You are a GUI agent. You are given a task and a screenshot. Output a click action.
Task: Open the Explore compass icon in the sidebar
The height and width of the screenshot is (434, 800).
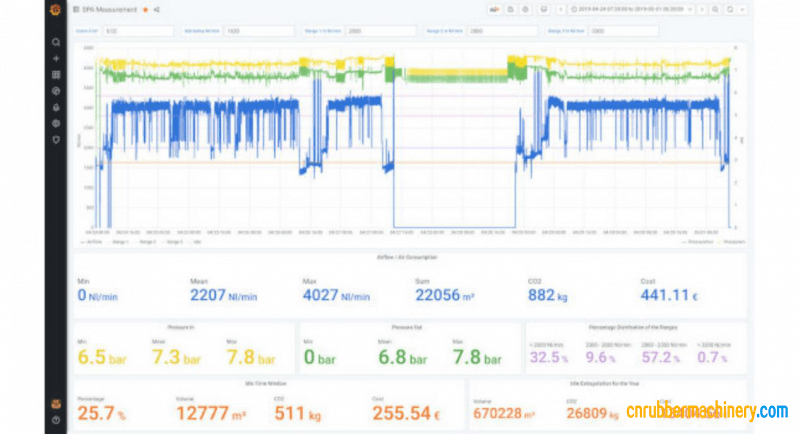pyautogui.click(x=55, y=90)
